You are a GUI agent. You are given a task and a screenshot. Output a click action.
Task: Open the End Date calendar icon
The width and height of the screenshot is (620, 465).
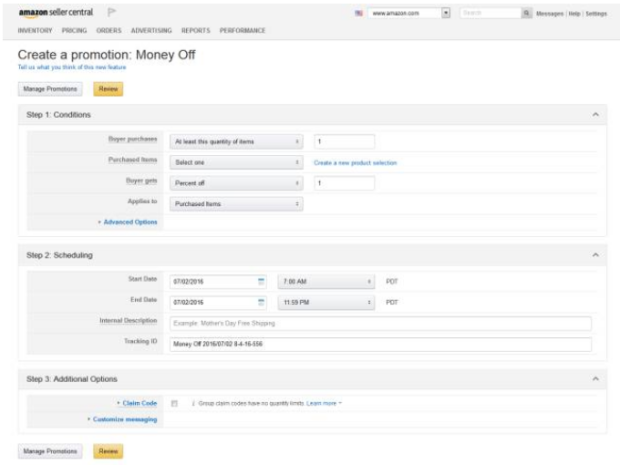261,302
